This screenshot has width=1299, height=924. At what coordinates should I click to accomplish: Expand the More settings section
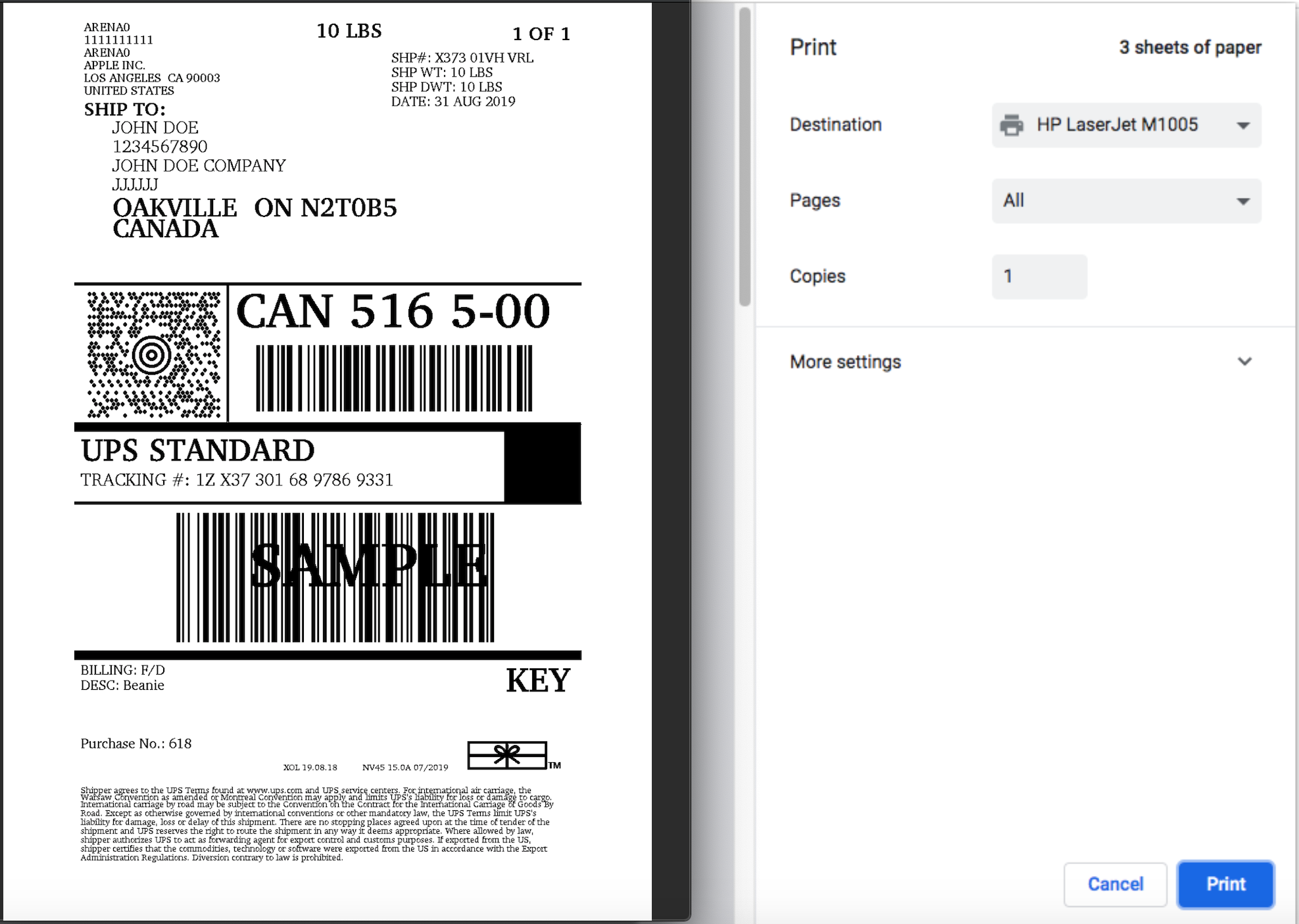coord(1021,362)
